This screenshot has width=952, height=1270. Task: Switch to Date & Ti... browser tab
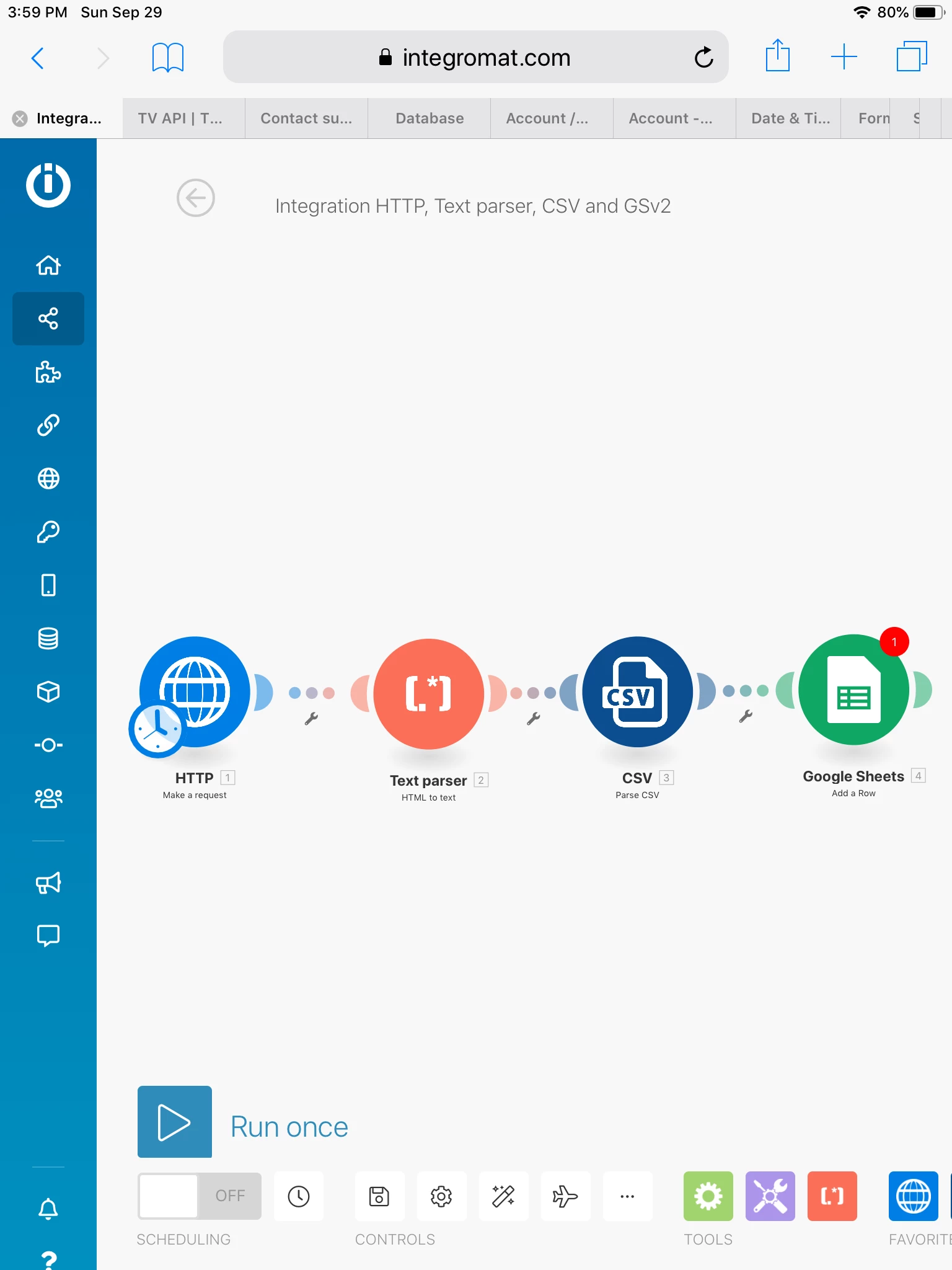coord(788,118)
